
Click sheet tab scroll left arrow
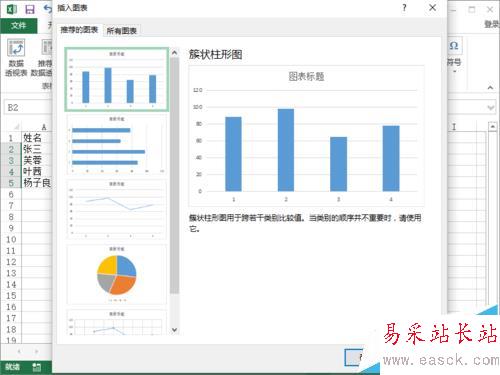19,351
